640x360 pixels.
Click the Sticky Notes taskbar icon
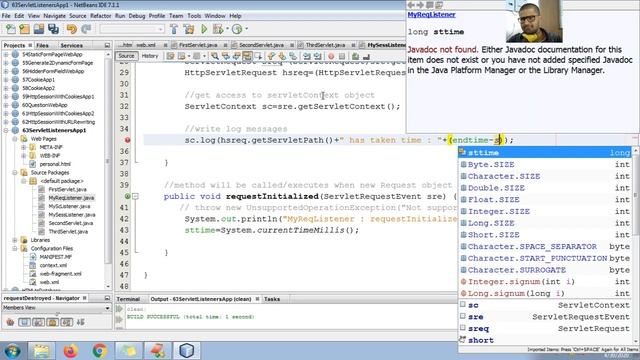tap(129, 351)
